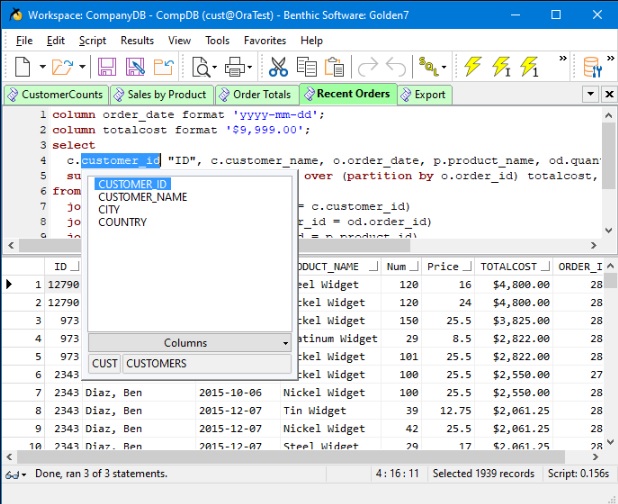
Task: Sort by TOTALCOST column header
Action: tap(514, 267)
